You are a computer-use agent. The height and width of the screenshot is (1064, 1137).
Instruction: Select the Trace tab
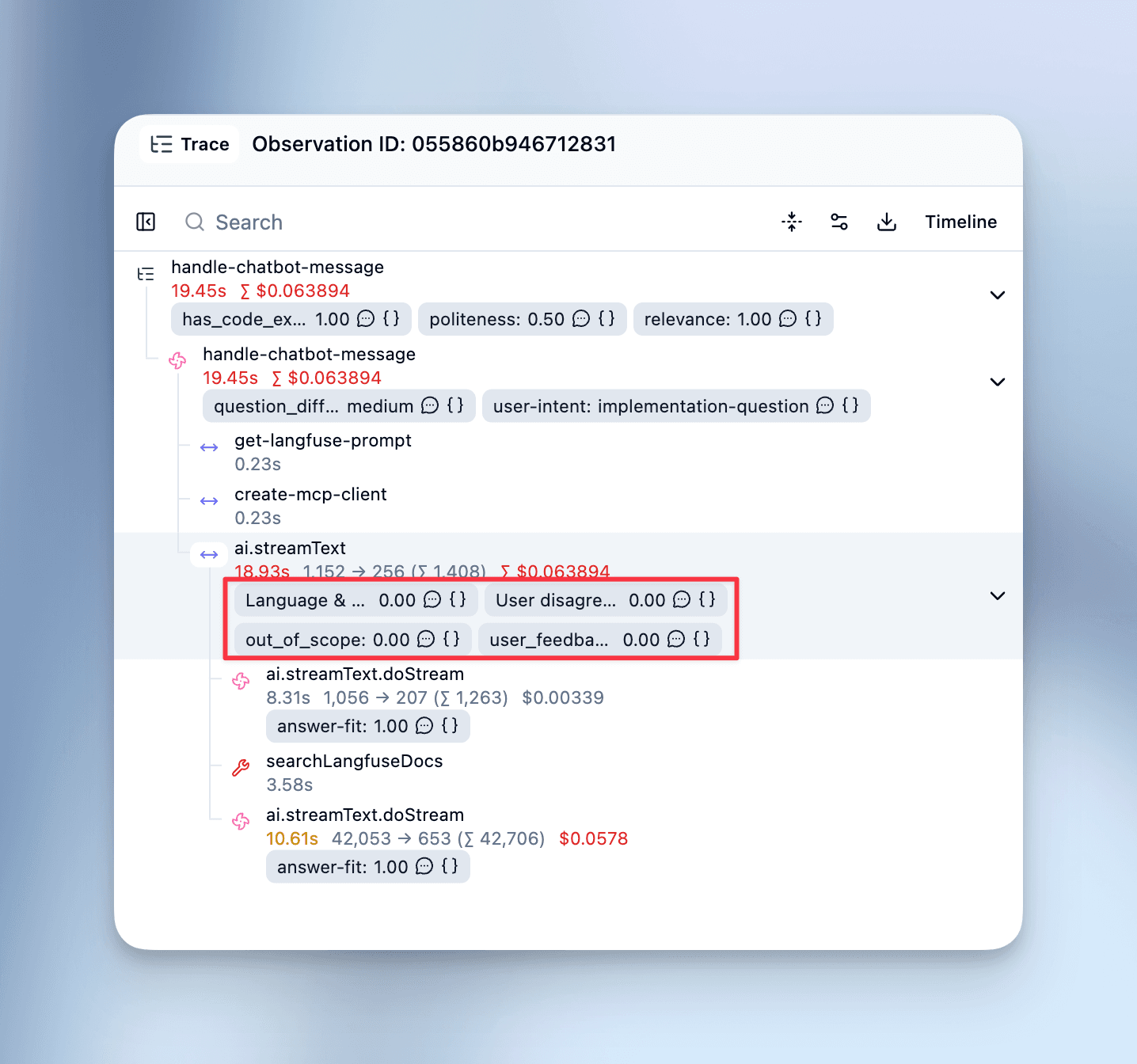[x=190, y=144]
